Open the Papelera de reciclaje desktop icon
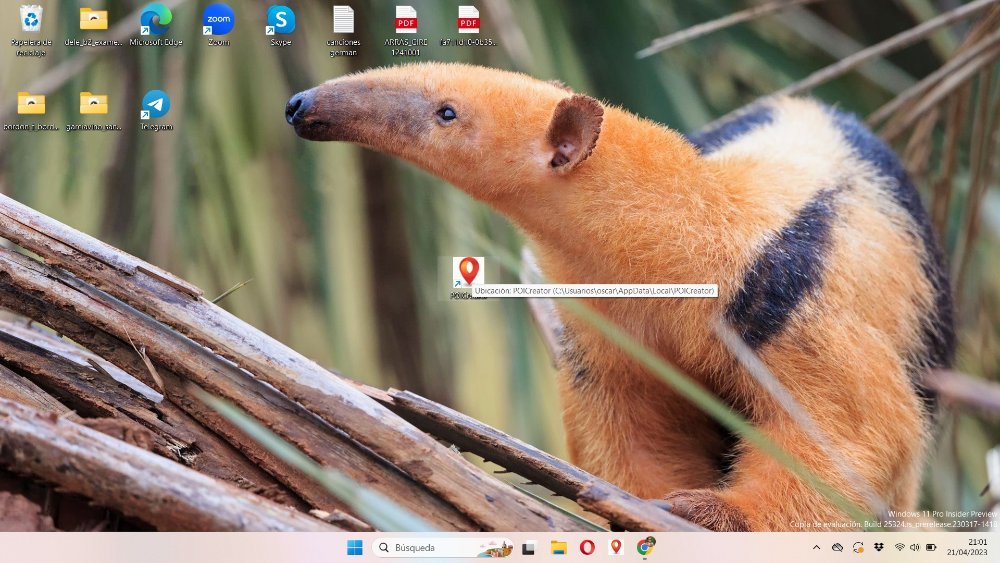The height and width of the screenshot is (563, 1000). (30, 20)
